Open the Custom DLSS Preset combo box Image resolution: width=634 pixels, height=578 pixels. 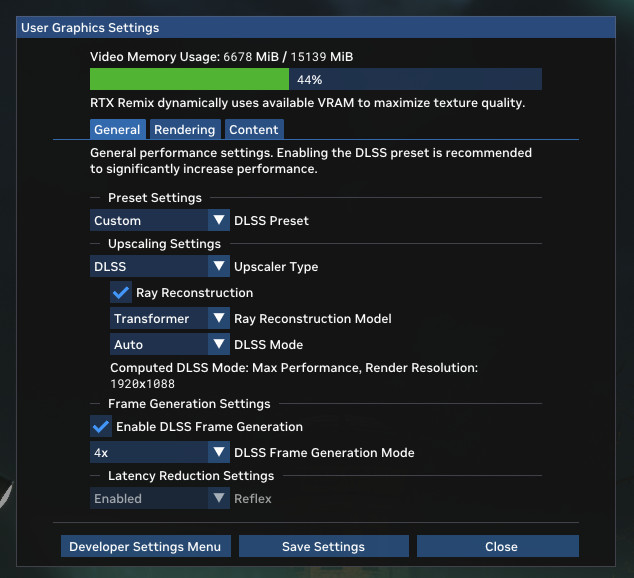pyautogui.click(x=160, y=220)
